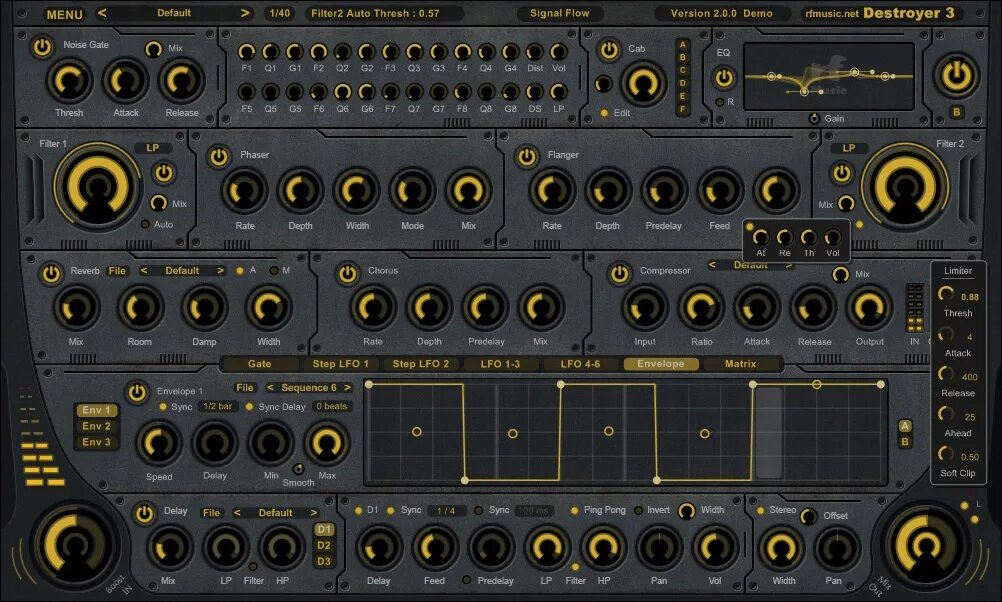Click the Envelope Speed knob
The height and width of the screenshot is (602, 1002).
[158, 443]
